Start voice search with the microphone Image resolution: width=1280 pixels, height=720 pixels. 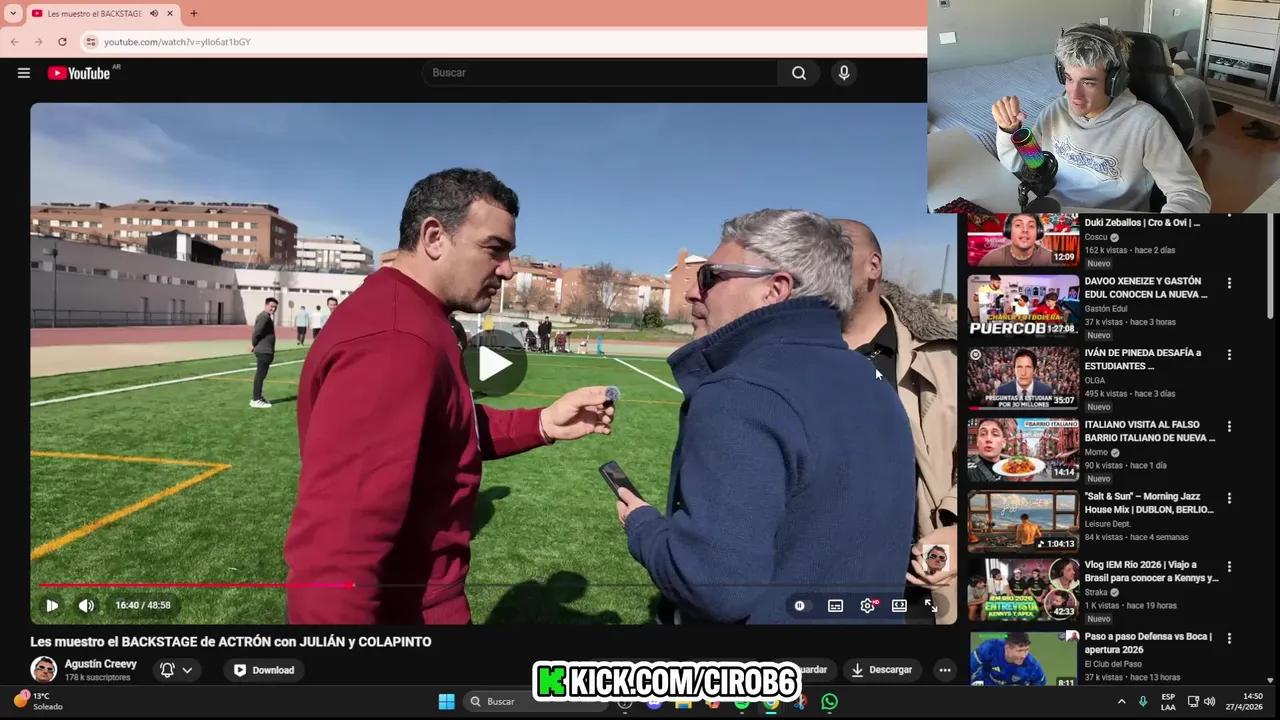(844, 73)
